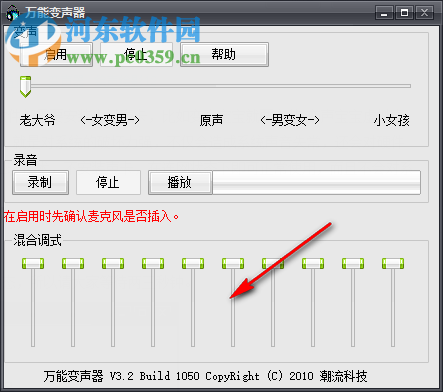Click the 原声 original voice label
This screenshot has height=392, width=443.
(211, 120)
